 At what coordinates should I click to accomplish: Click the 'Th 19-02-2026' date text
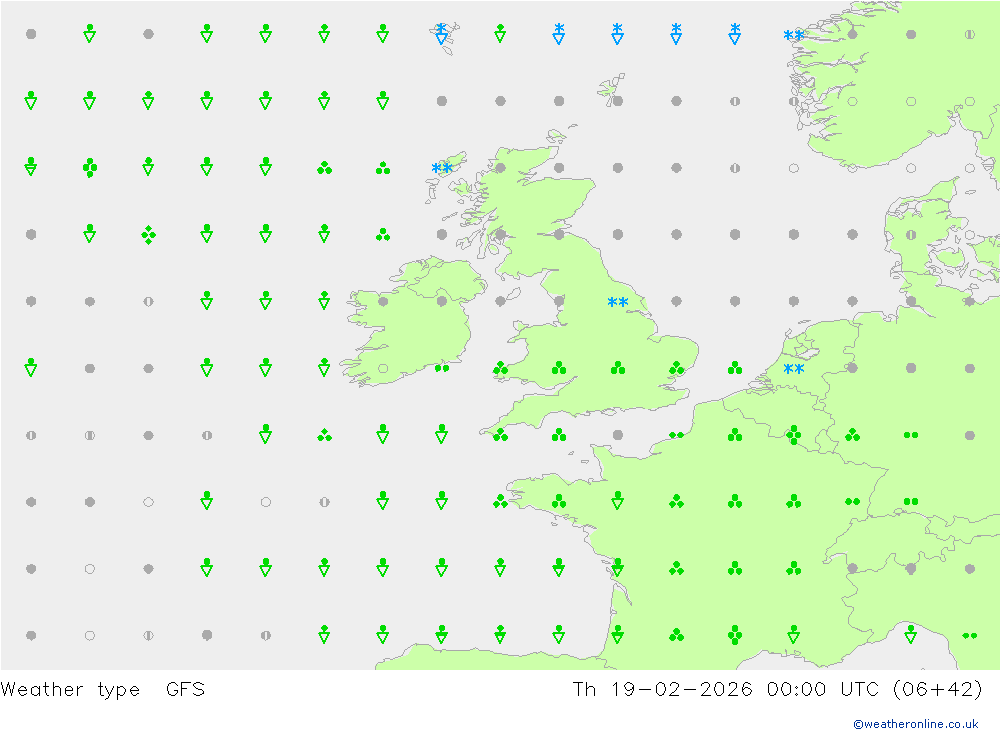point(662,690)
